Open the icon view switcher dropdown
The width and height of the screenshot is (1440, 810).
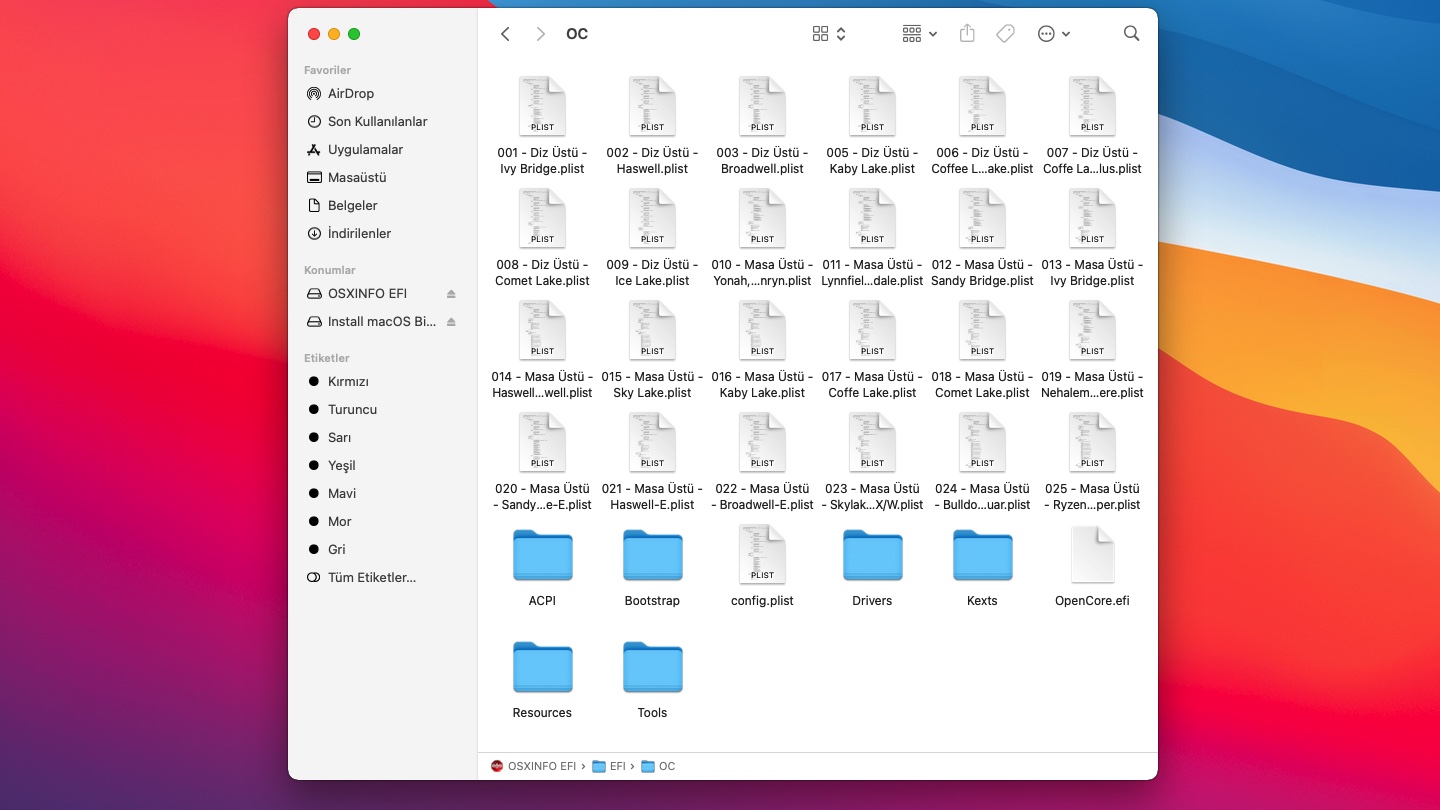(829, 34)
